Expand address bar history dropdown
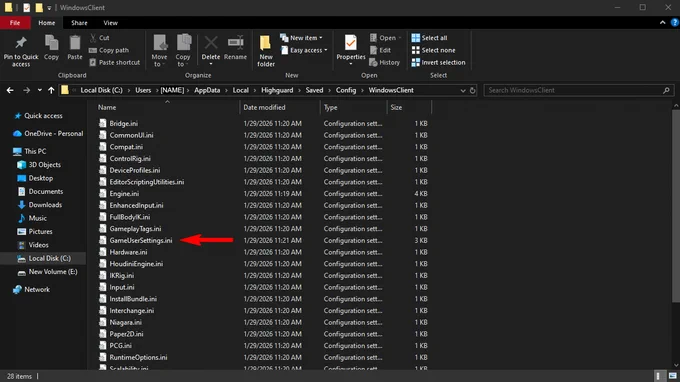680x382 pixels. tap(463, 90)
